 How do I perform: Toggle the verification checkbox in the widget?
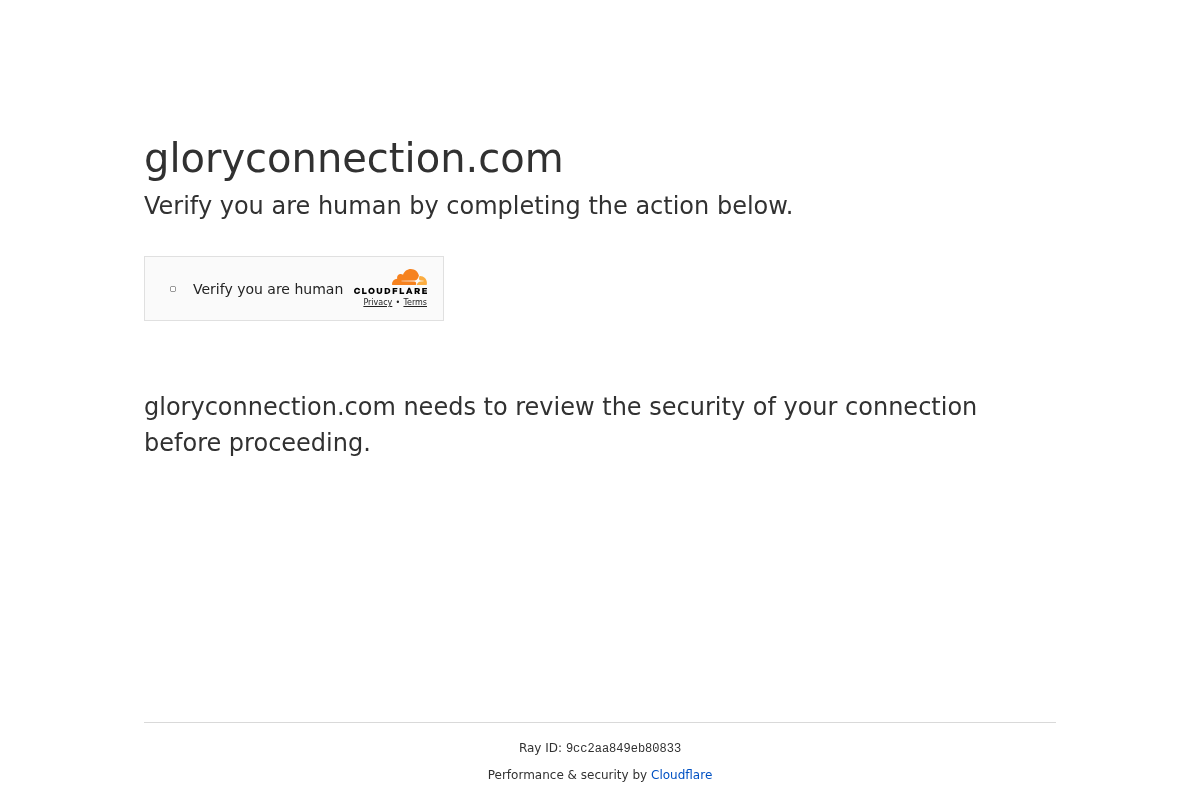[173, 288]
